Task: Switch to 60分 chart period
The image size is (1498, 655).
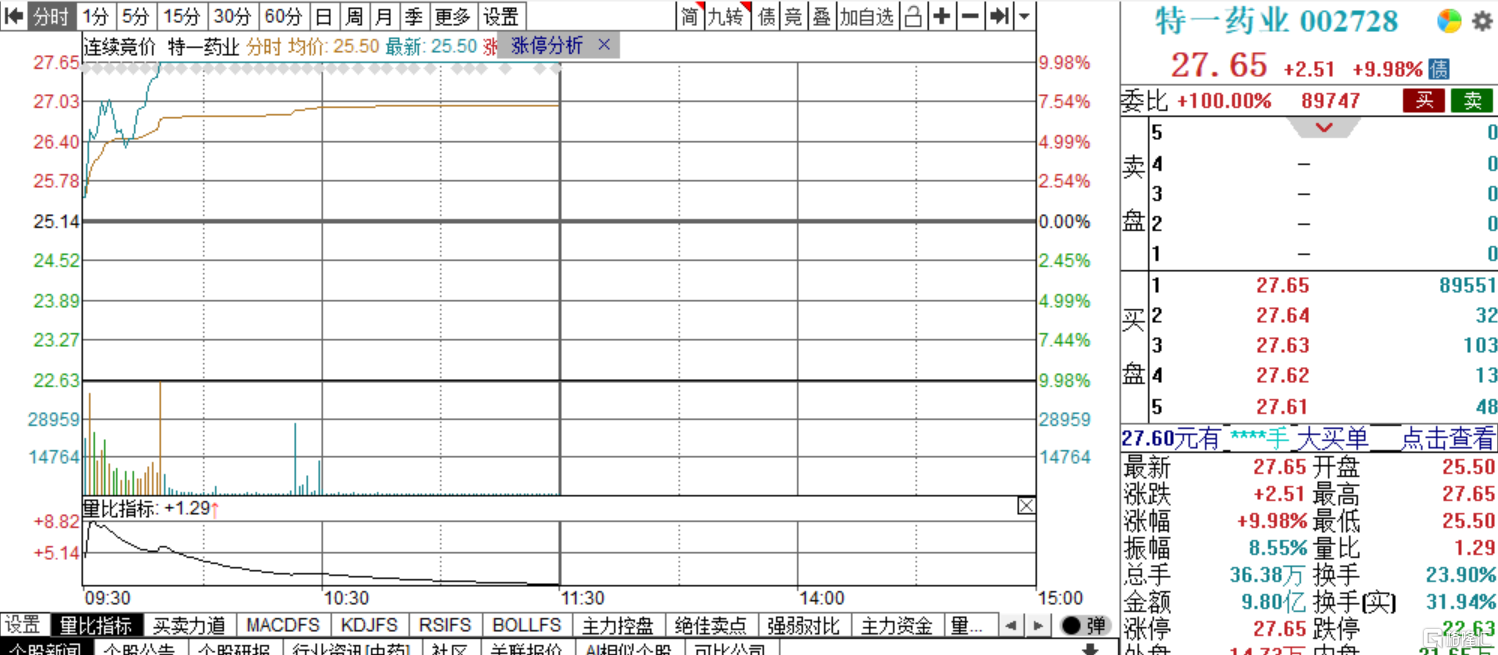Action: [x=284, y=16]
